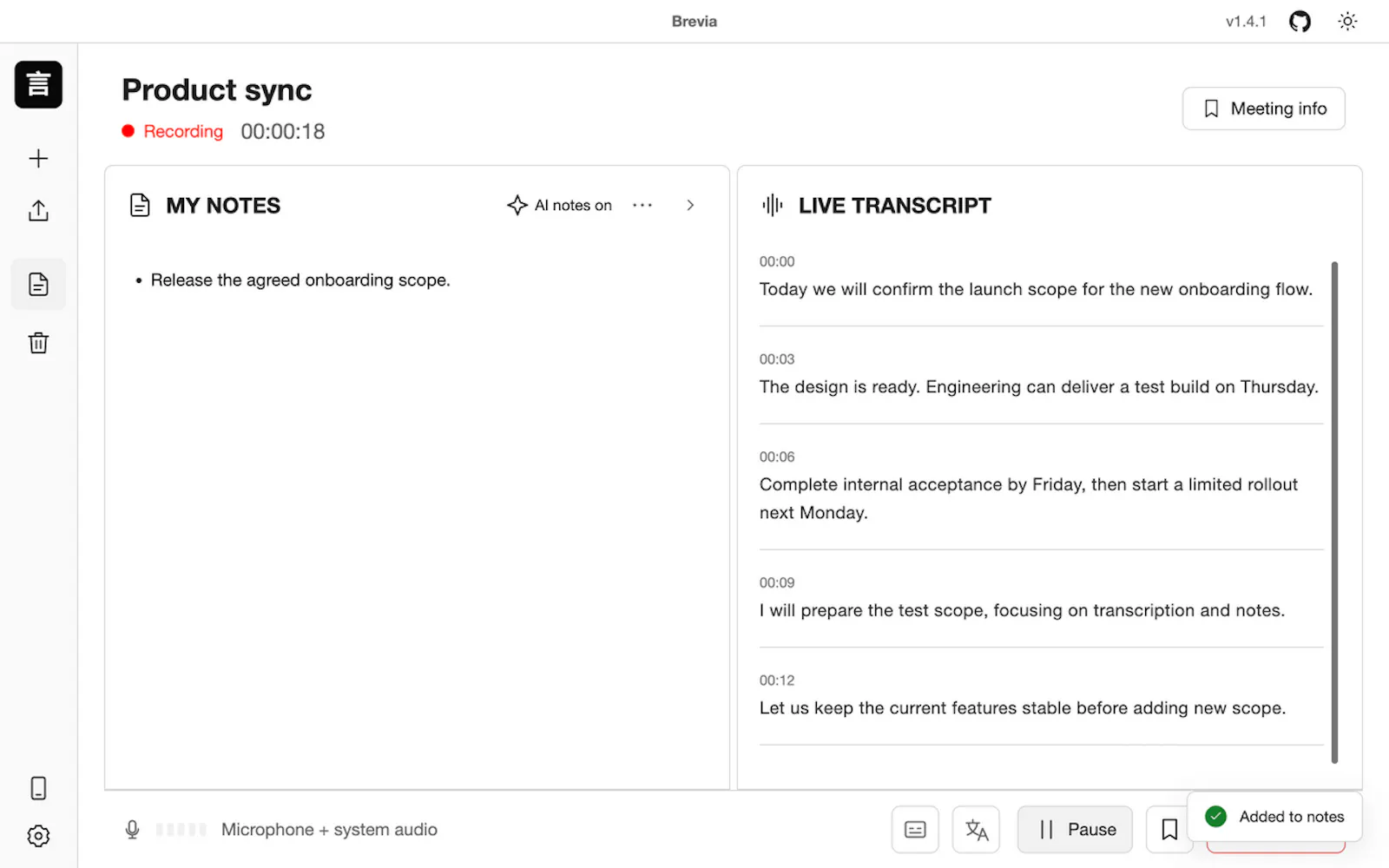1389x868 pixels.
Task: Select the line 'Complete internal acceptance by Friday'
Action: point(1029,498)
